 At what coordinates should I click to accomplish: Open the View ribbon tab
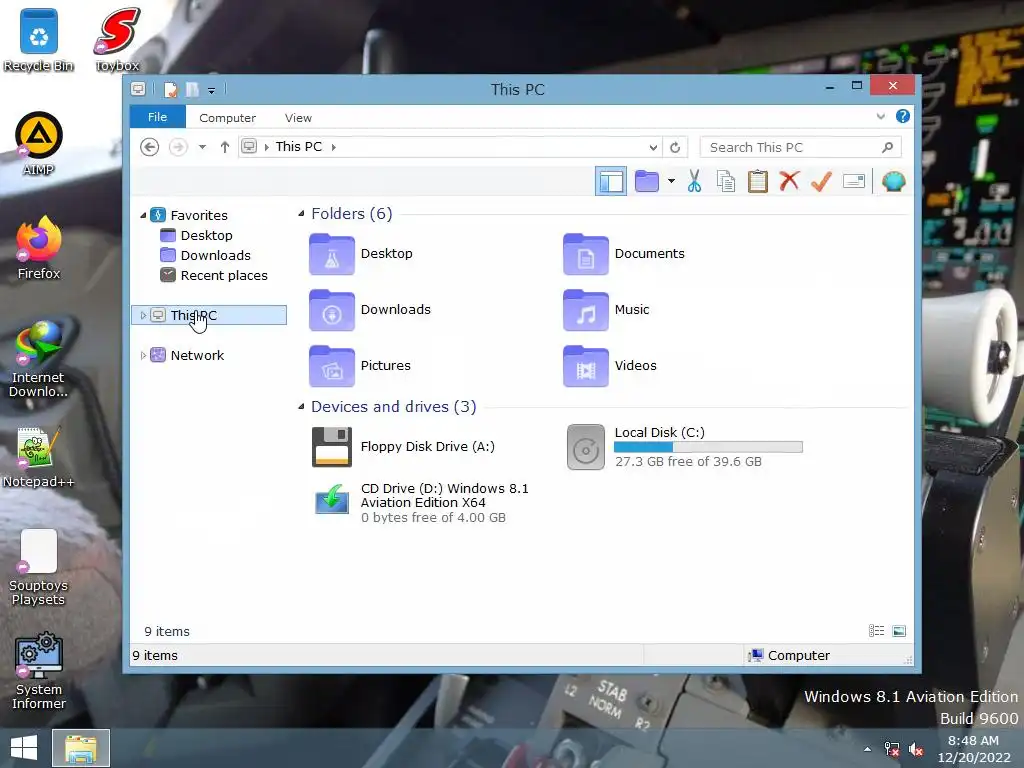pos(298,118)
